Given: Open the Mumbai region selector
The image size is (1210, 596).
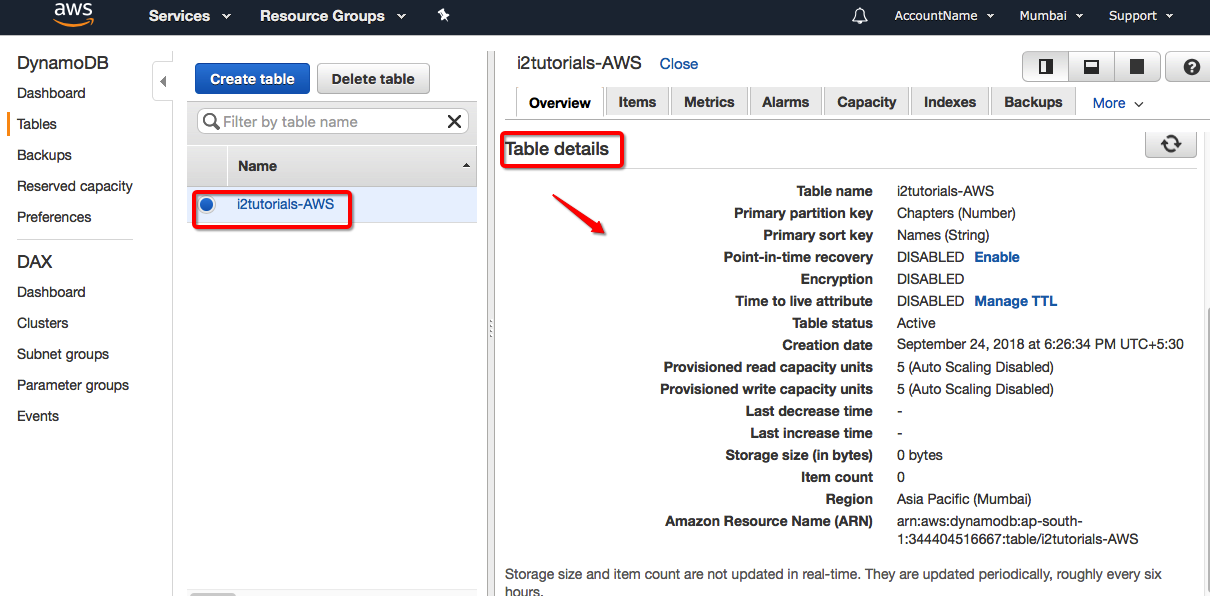Looking at the screenshot, I should (x=1050, y=16).
